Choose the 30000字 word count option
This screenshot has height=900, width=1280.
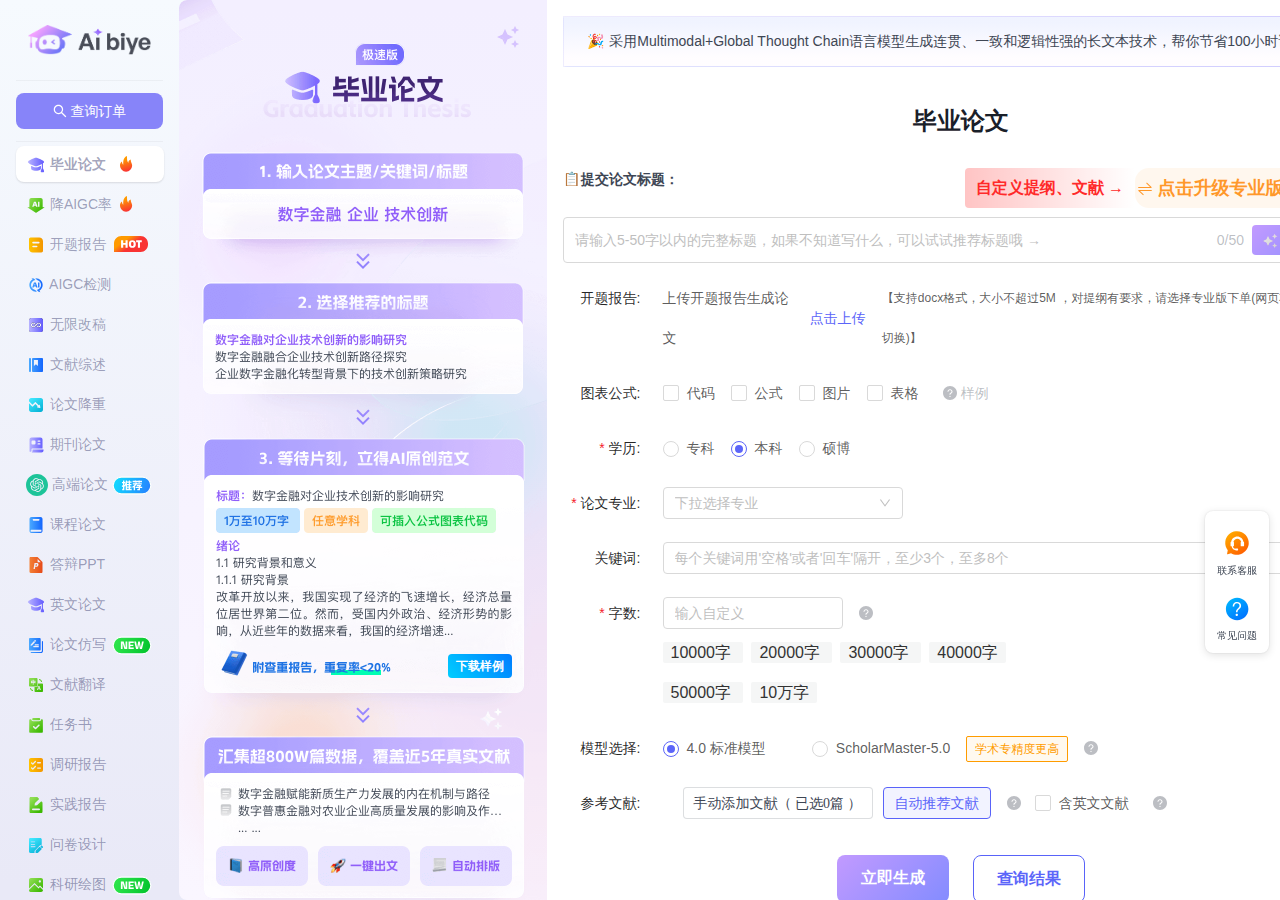[880, 652]
